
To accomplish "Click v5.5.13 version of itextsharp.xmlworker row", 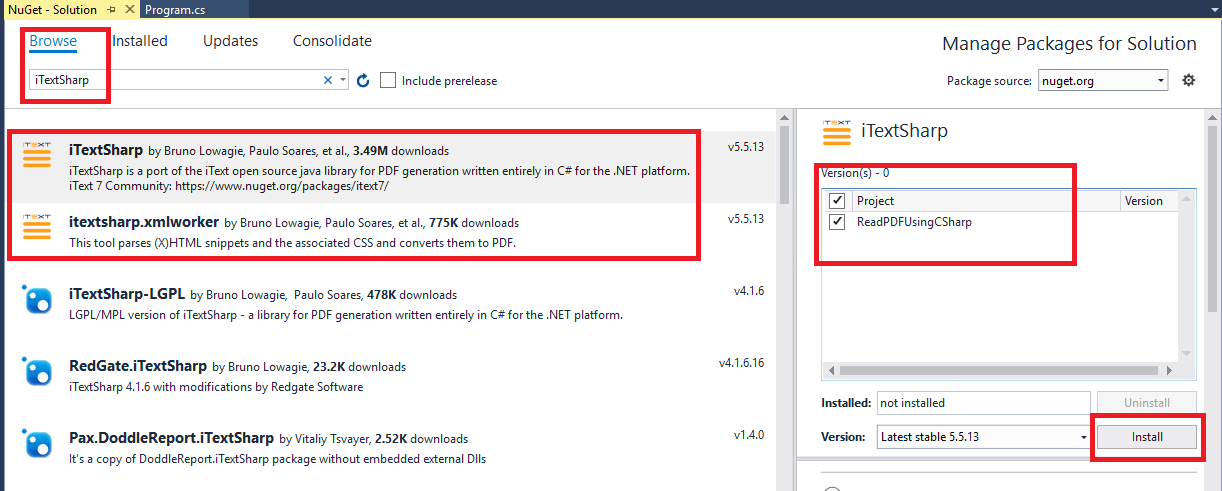I will pos(746,218).
